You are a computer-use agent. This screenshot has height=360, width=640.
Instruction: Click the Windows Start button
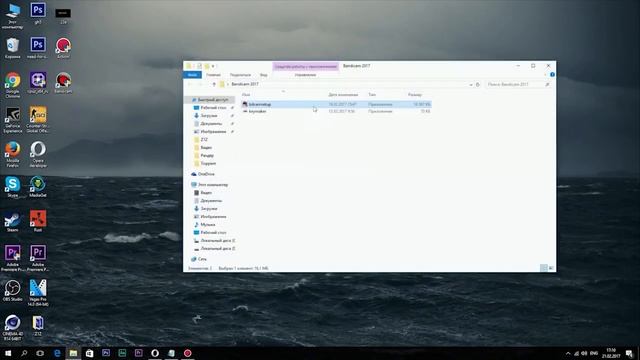[x=8, y=353]
